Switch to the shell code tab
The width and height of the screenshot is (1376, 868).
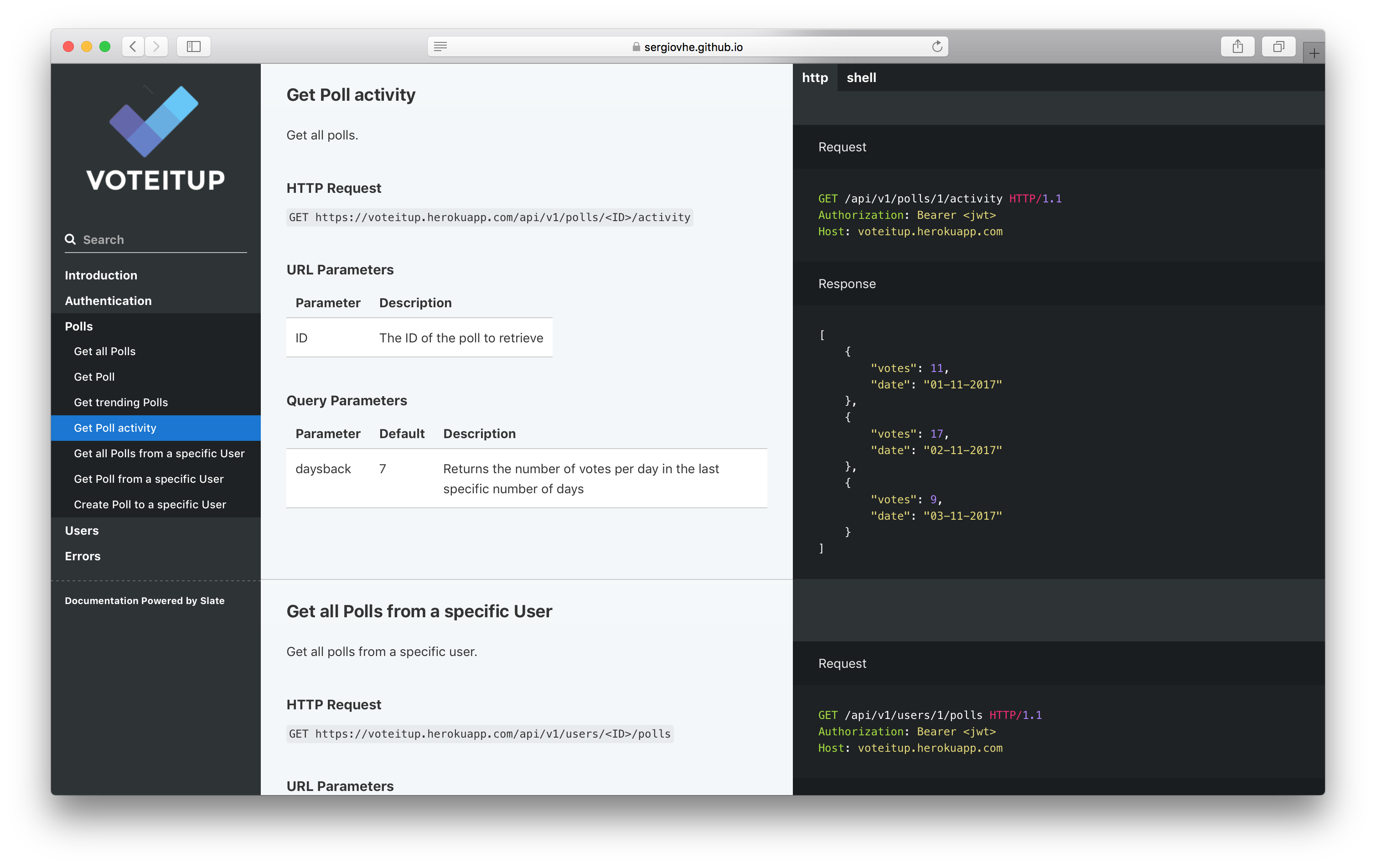pyautogui.click(x=861, y=77)
